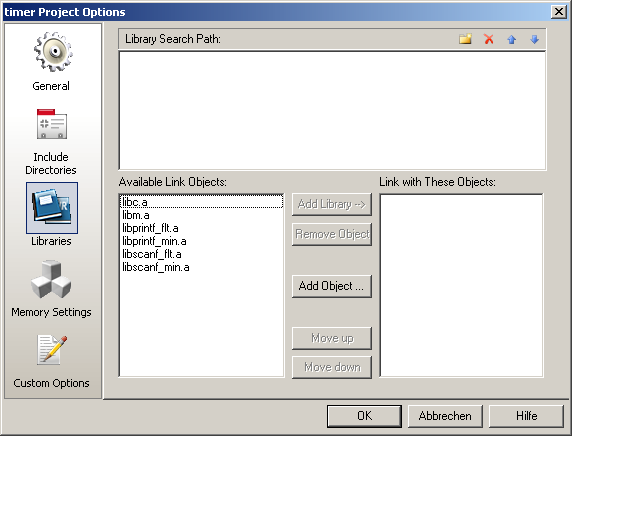This screenshot has width=640, height=512.
Task: Move search path down with blue arrow
Action: click(534, 39)
